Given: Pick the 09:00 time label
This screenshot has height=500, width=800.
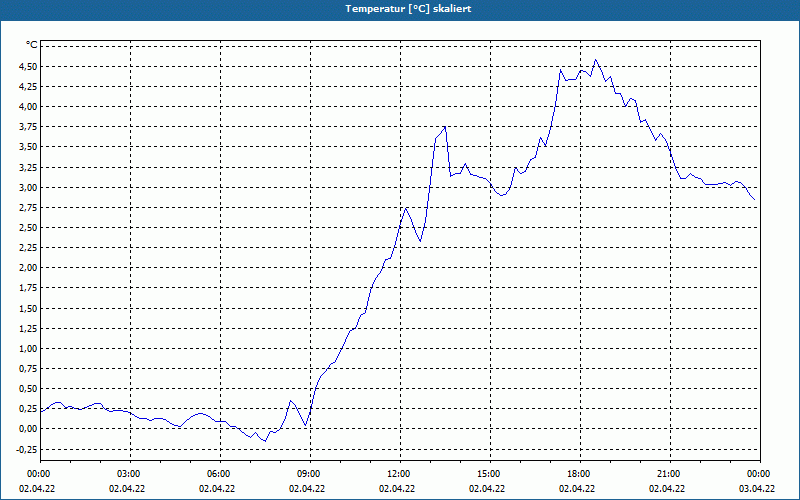Looking at the screenshot, I should pos(310,474).
